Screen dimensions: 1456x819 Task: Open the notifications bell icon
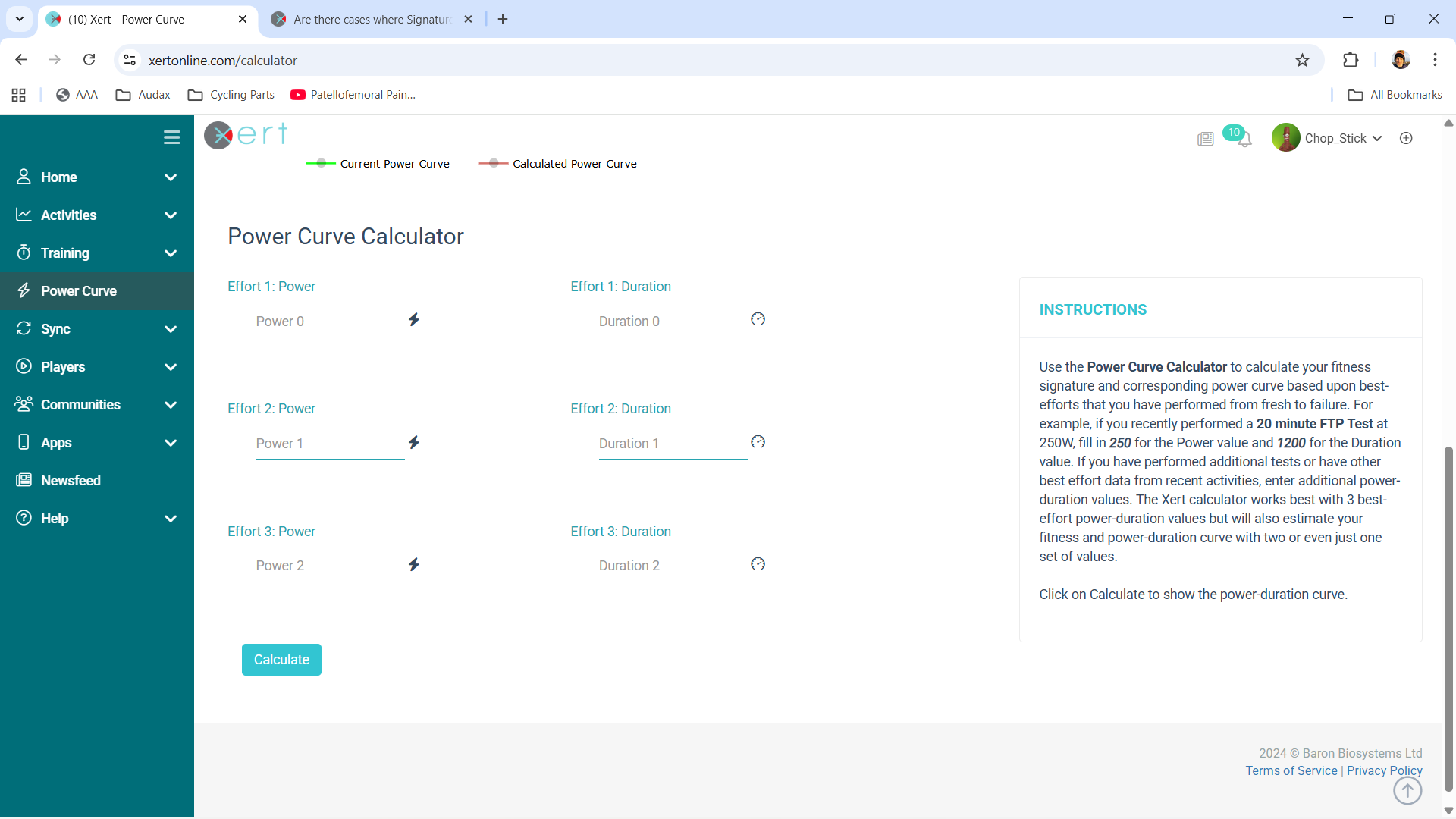pos(1244,140)
